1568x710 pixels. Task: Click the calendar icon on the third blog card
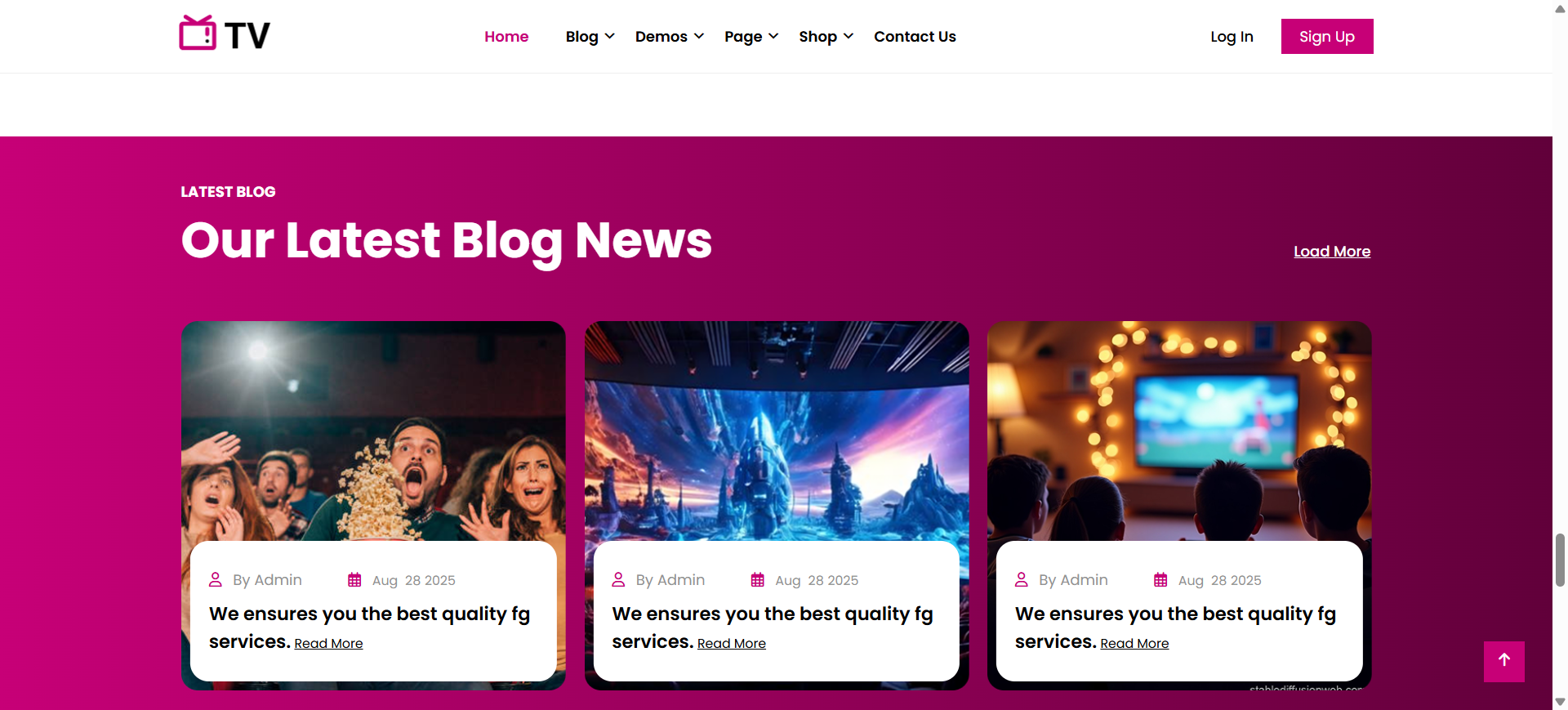1160,580
